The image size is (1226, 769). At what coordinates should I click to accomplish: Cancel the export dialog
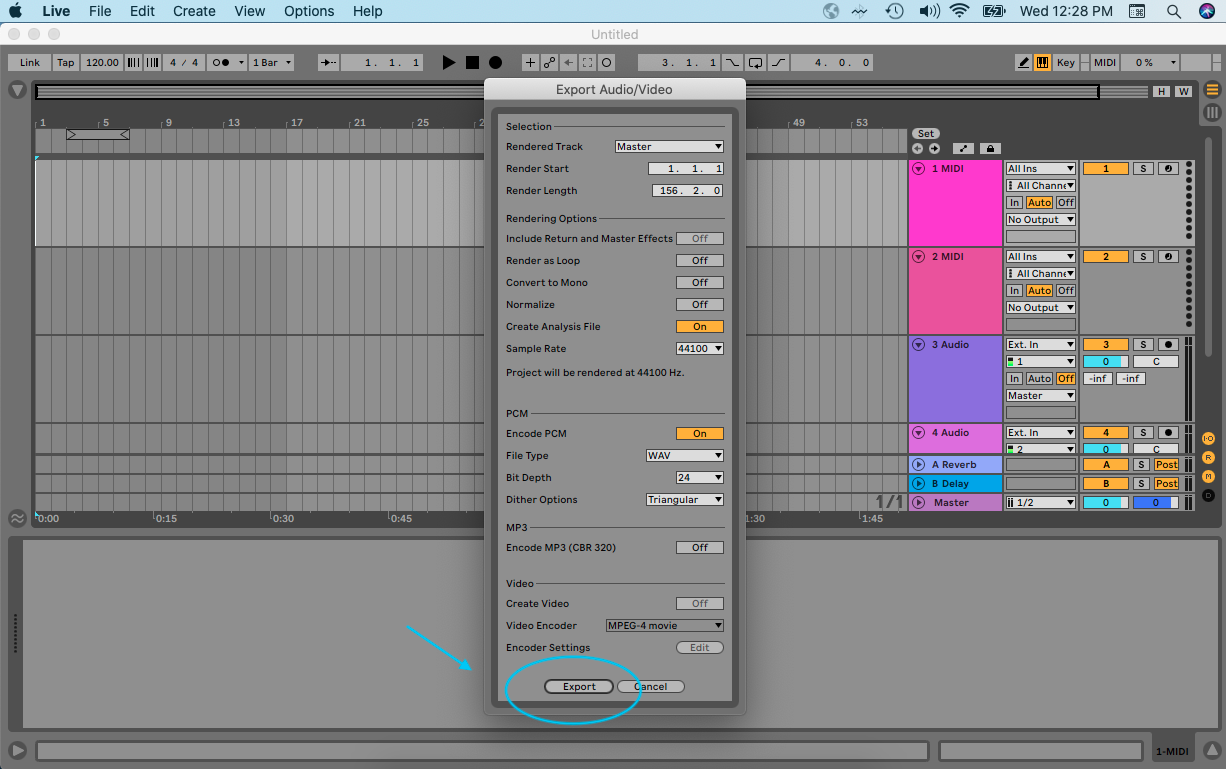[x=650, y=687]
